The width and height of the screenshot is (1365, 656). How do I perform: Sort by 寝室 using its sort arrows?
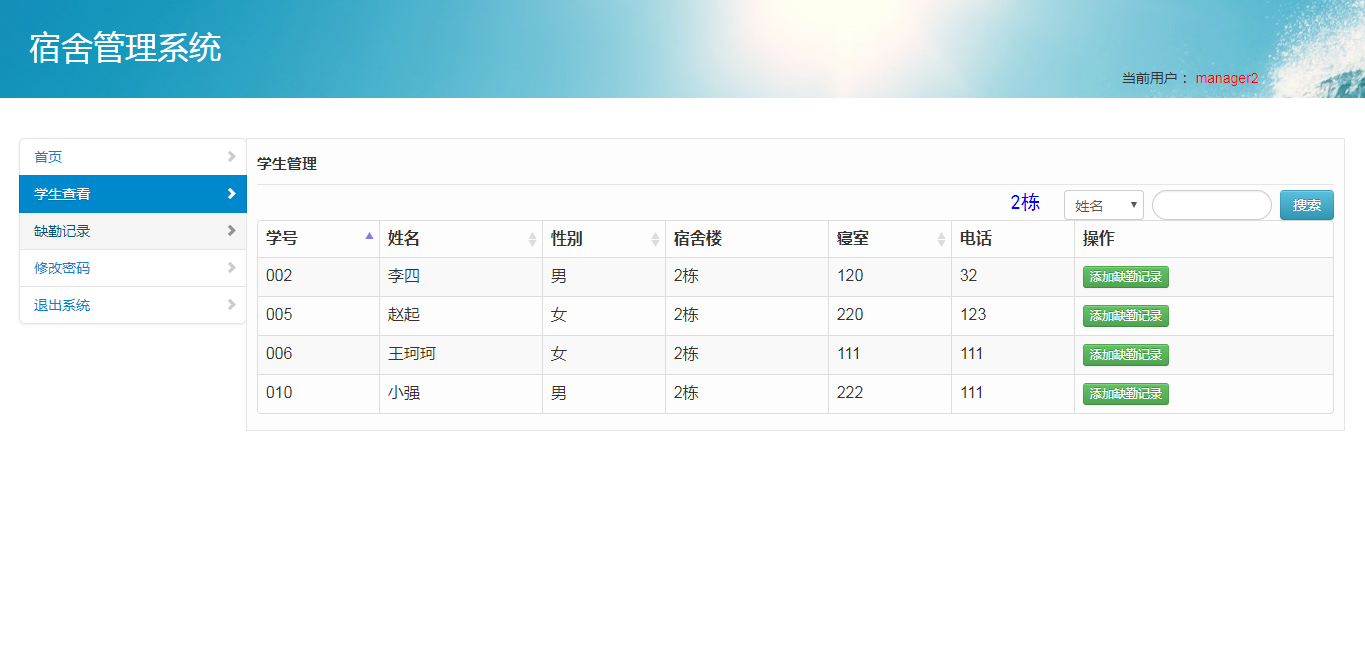(941, 239)
